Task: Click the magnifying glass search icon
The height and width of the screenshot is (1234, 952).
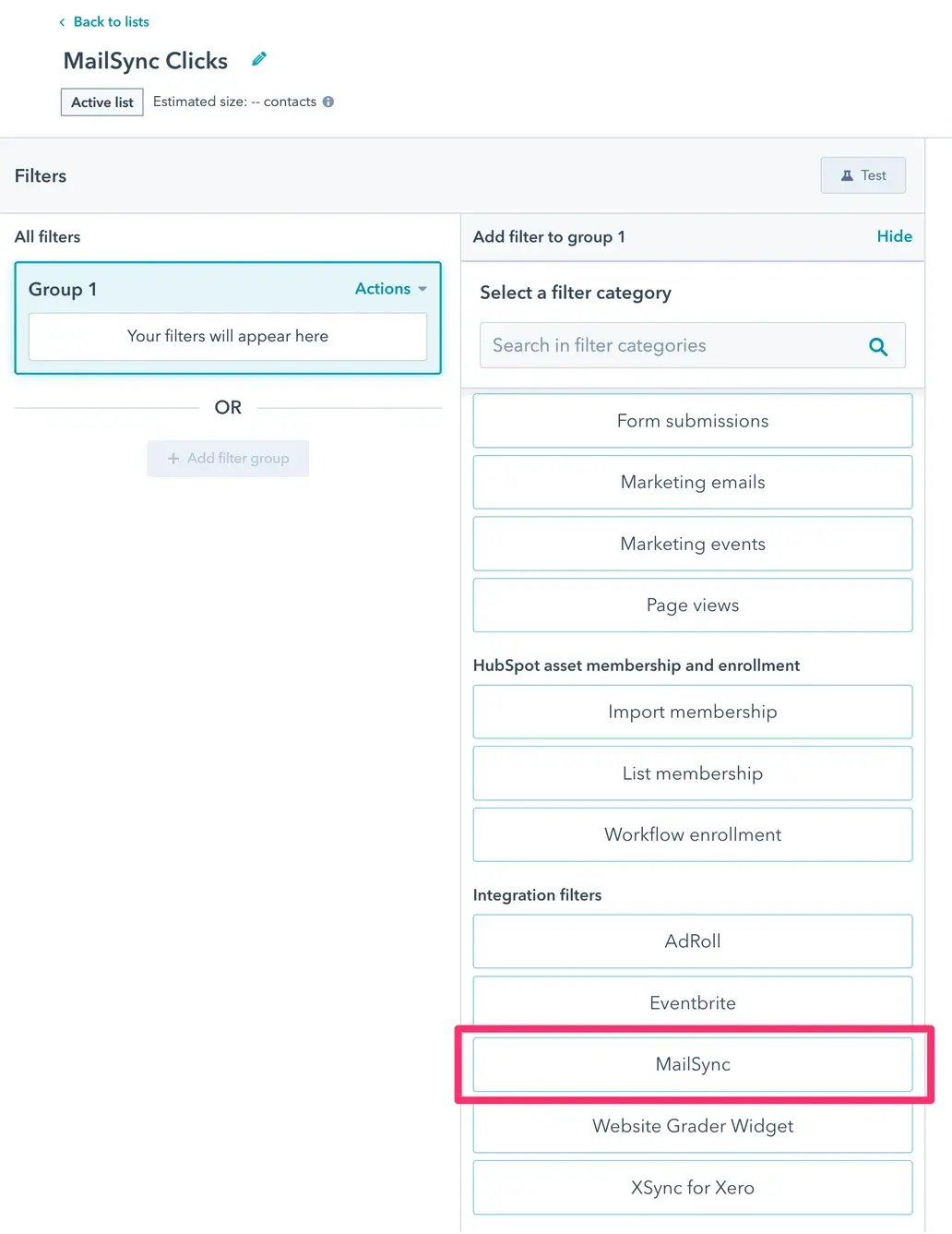Action: coord(878,346)
